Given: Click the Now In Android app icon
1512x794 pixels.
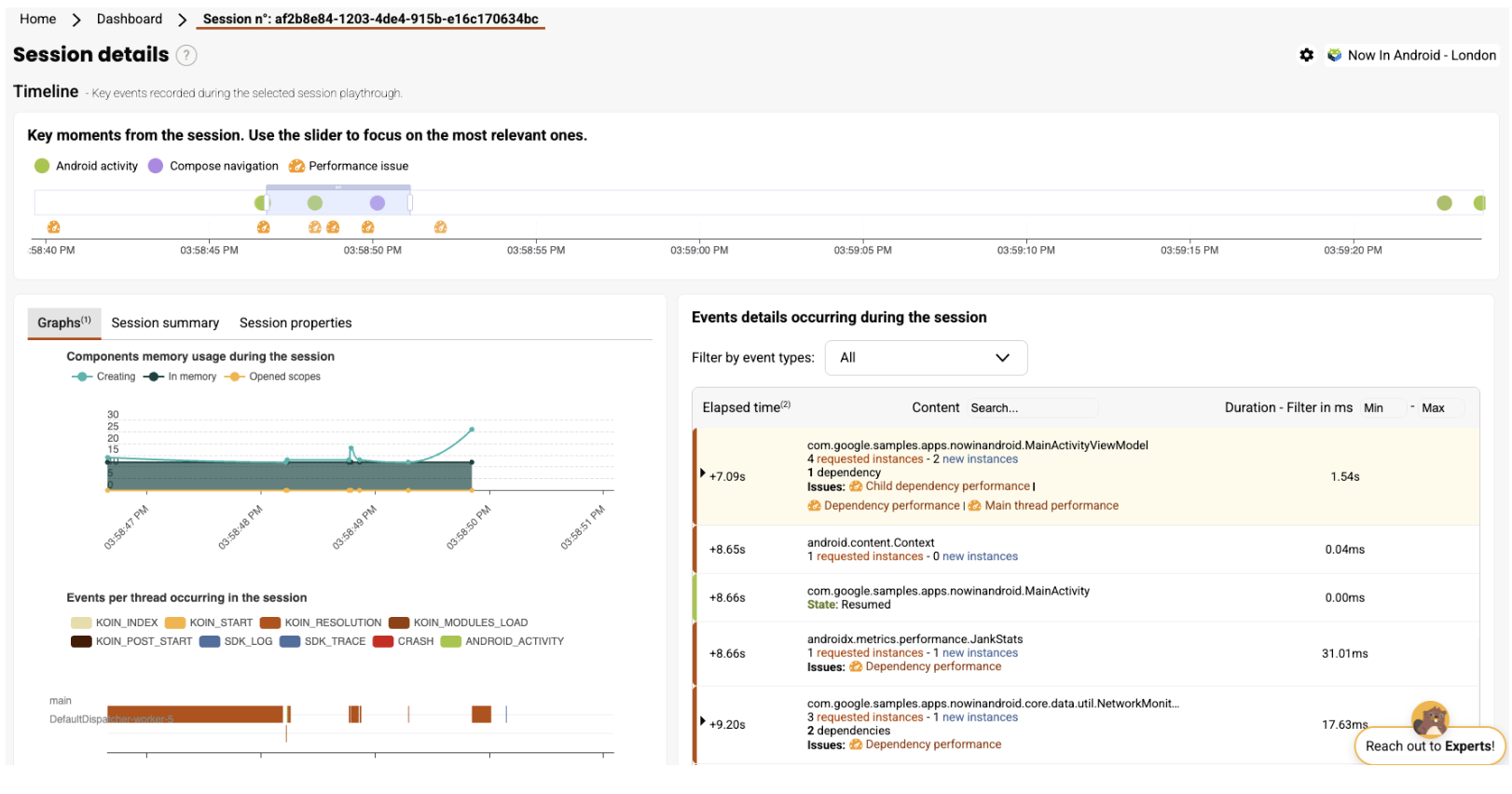Looking at the screenshot, I should tap(1334, 55).
